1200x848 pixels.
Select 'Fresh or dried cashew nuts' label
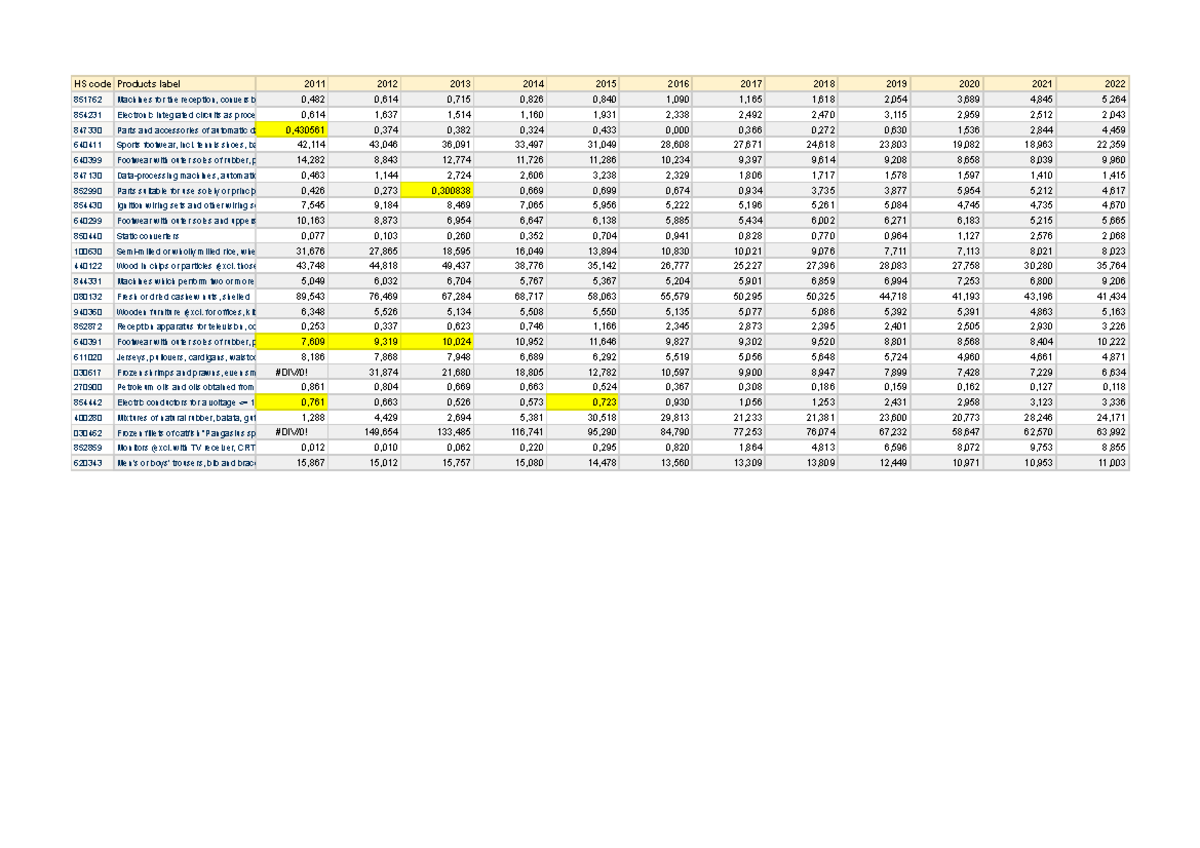pos(185,295)
